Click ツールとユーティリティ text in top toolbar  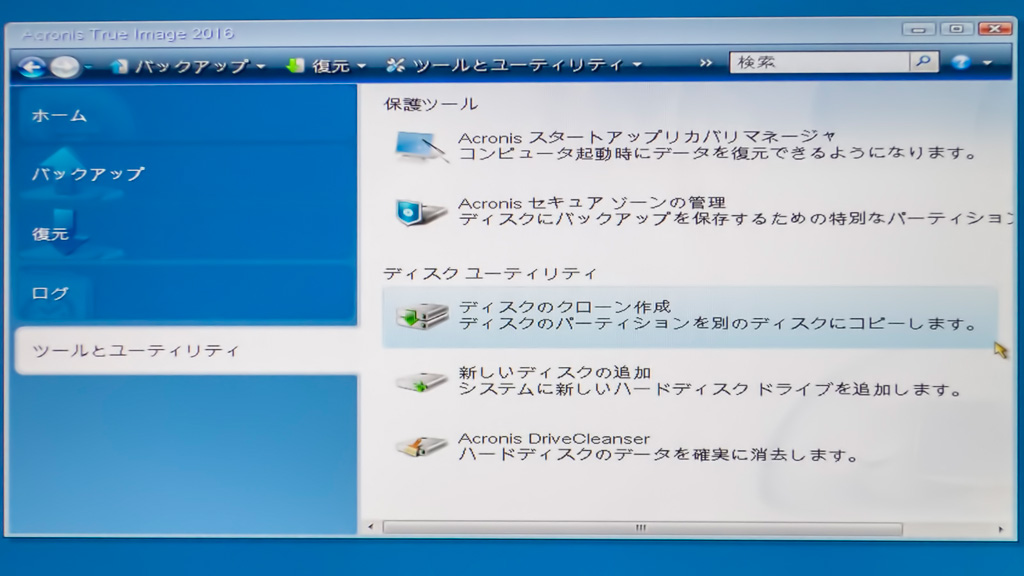click(x=518, y=65)
